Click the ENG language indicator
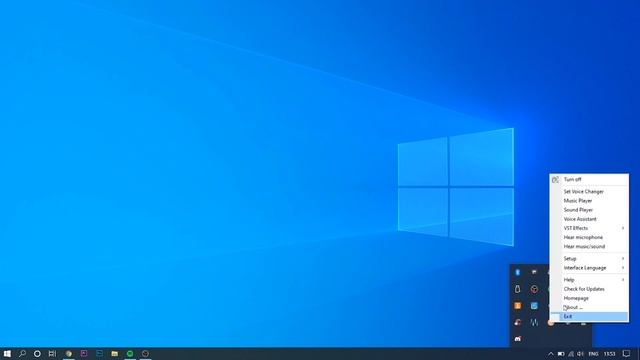The width and height of the screenshot is (640, 360). coord(593,354)
